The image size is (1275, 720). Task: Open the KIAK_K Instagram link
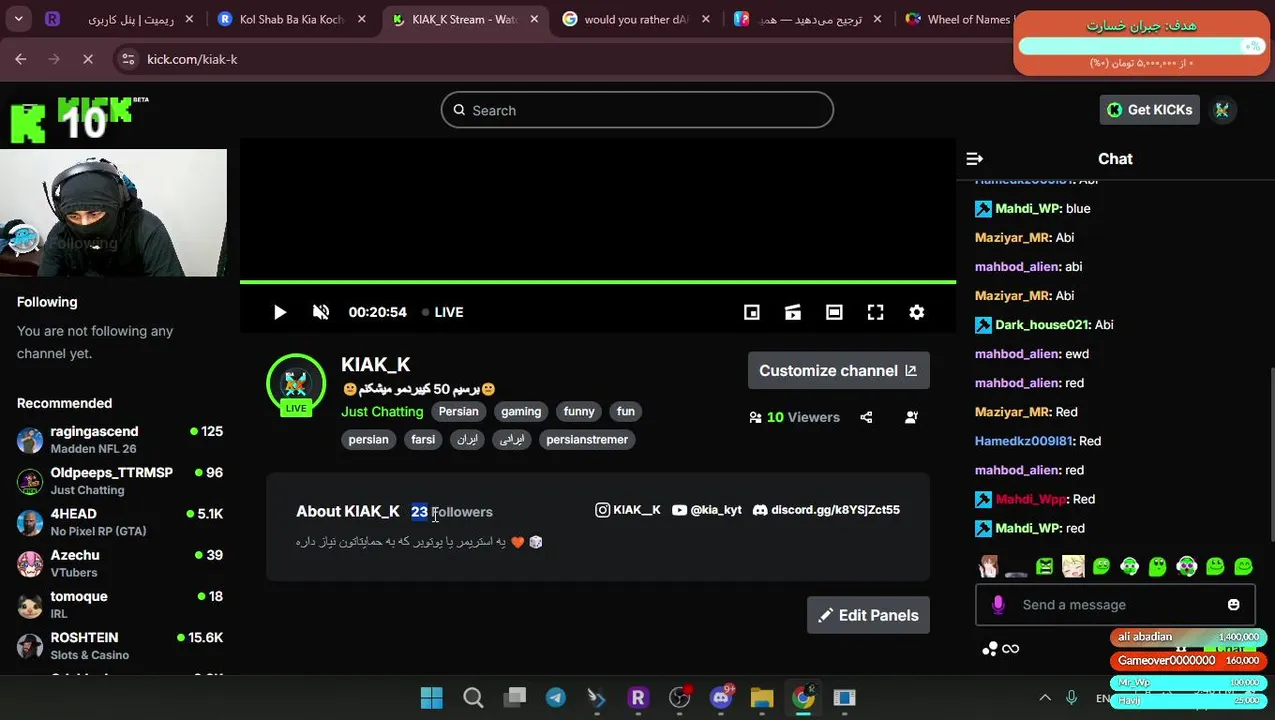click(628, 510)
